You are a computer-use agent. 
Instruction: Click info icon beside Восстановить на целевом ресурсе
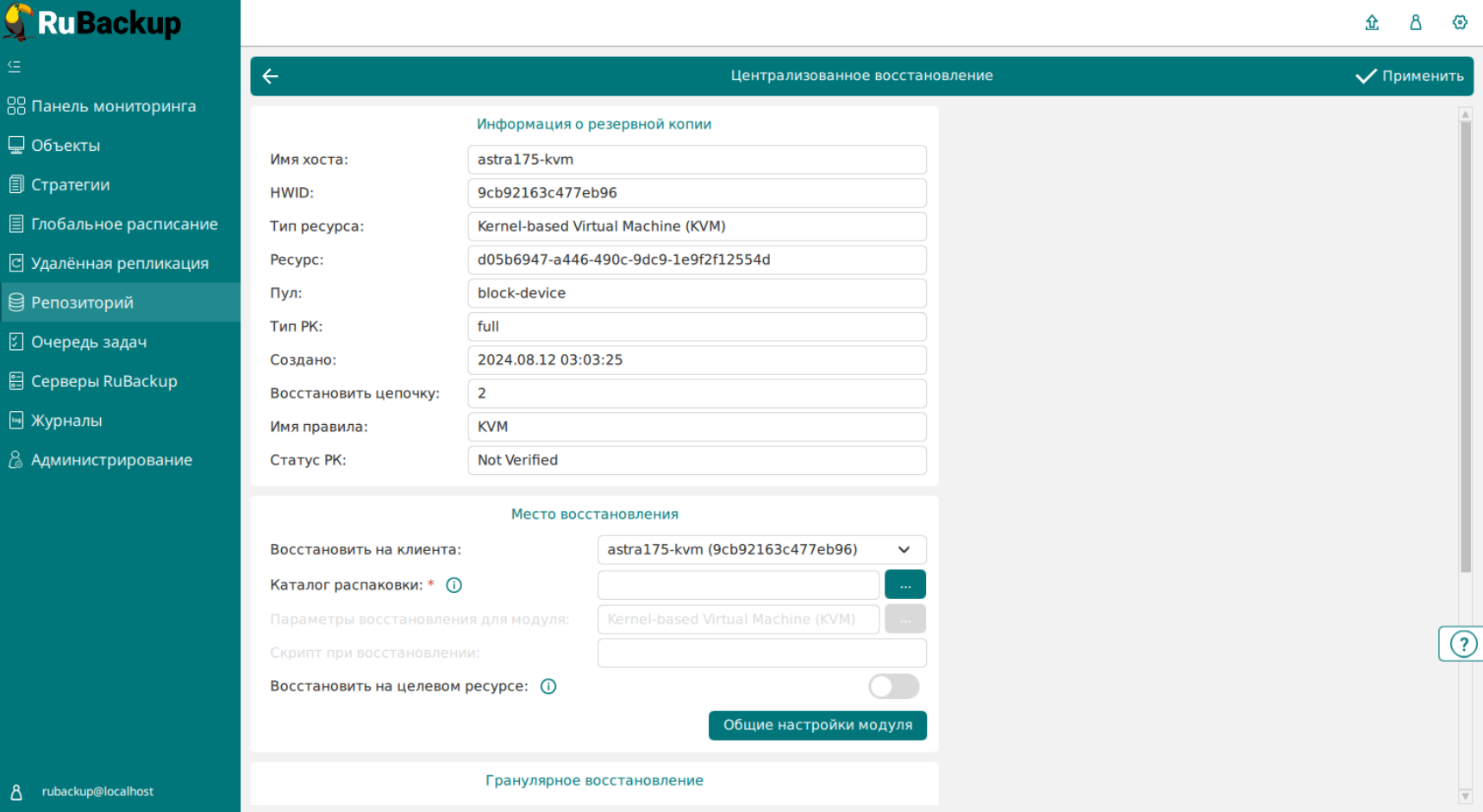[x=548, y=687]
